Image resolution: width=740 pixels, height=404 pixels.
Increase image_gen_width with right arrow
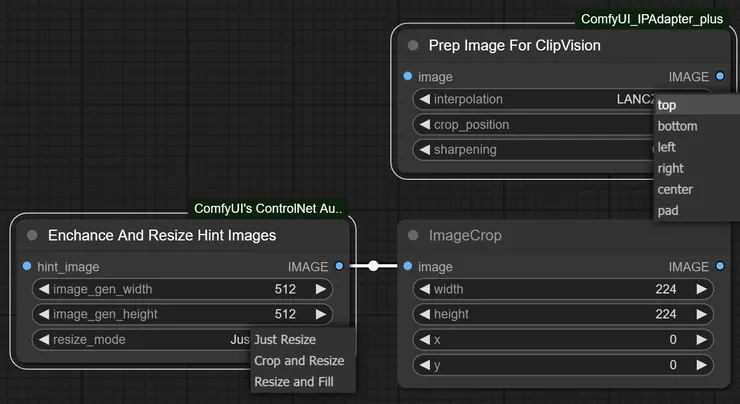tap(320, 289)
